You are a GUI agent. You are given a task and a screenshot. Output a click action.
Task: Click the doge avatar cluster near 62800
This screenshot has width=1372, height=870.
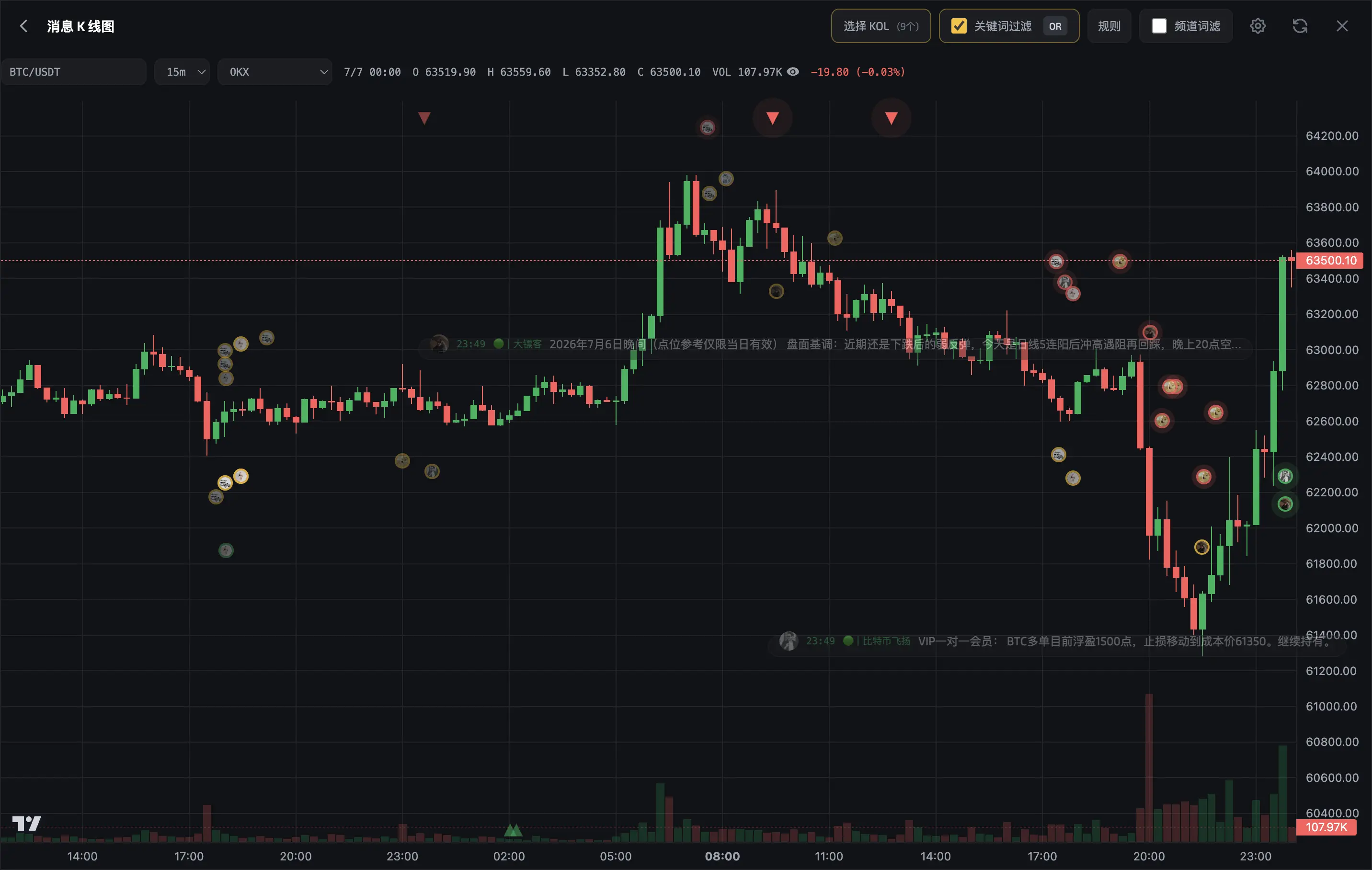pos(1172,387)
